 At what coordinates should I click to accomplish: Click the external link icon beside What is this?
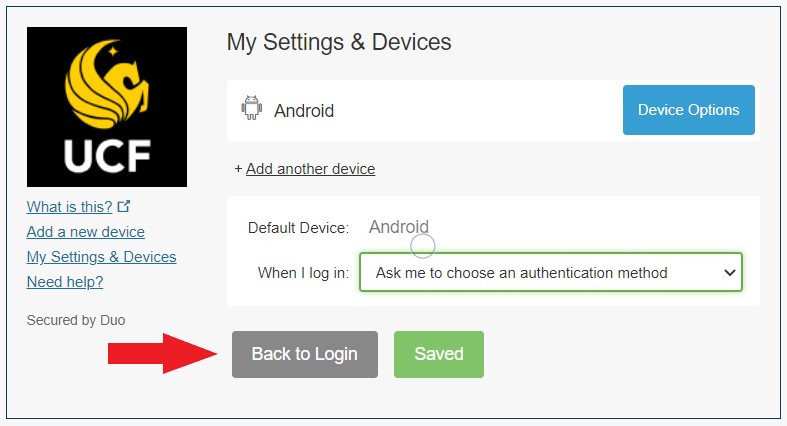(x=123, y=206)
